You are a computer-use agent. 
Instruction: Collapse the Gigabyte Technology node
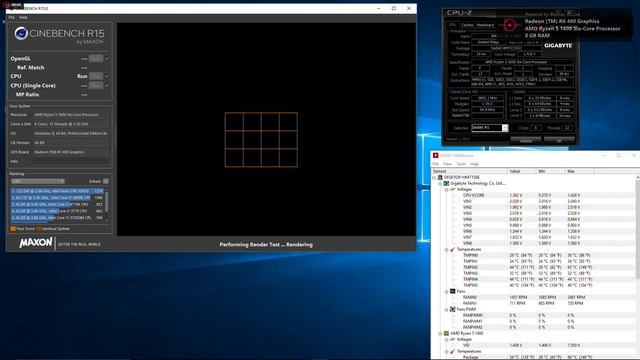[441, 184]
